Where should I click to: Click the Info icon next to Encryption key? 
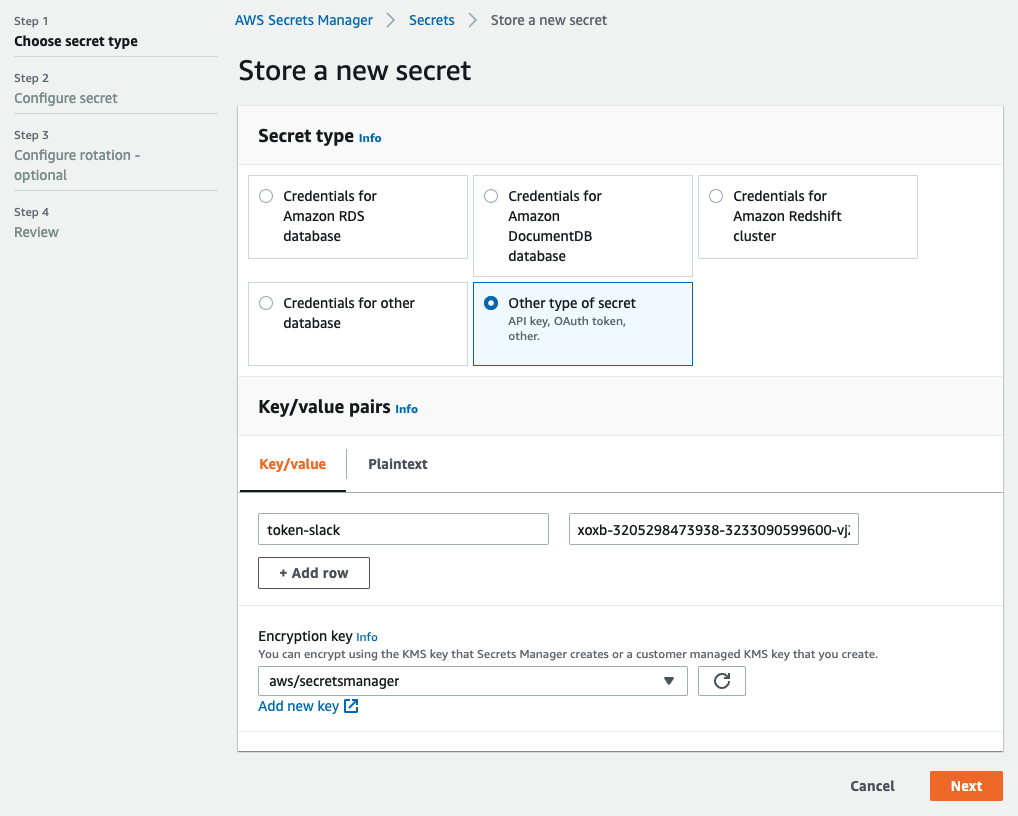[x=367, y=637]
